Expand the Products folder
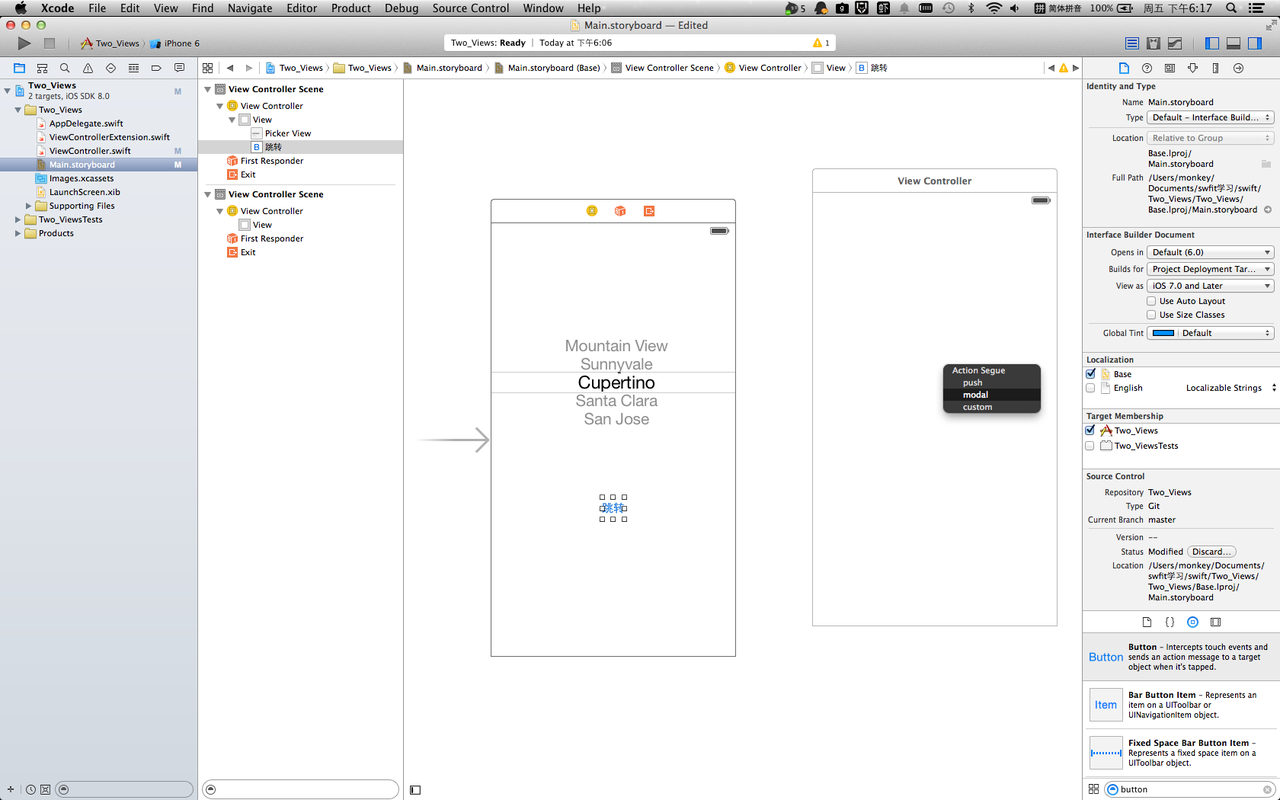The height and width of the screenshot is (800, 1280). point(18,233)
